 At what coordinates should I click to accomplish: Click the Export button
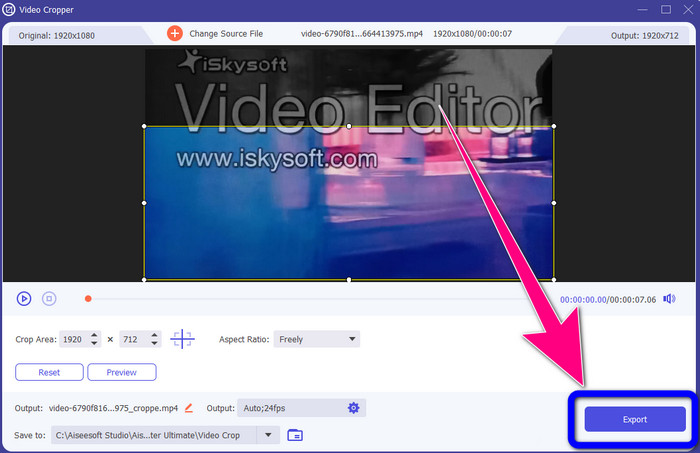coord(635,419)
